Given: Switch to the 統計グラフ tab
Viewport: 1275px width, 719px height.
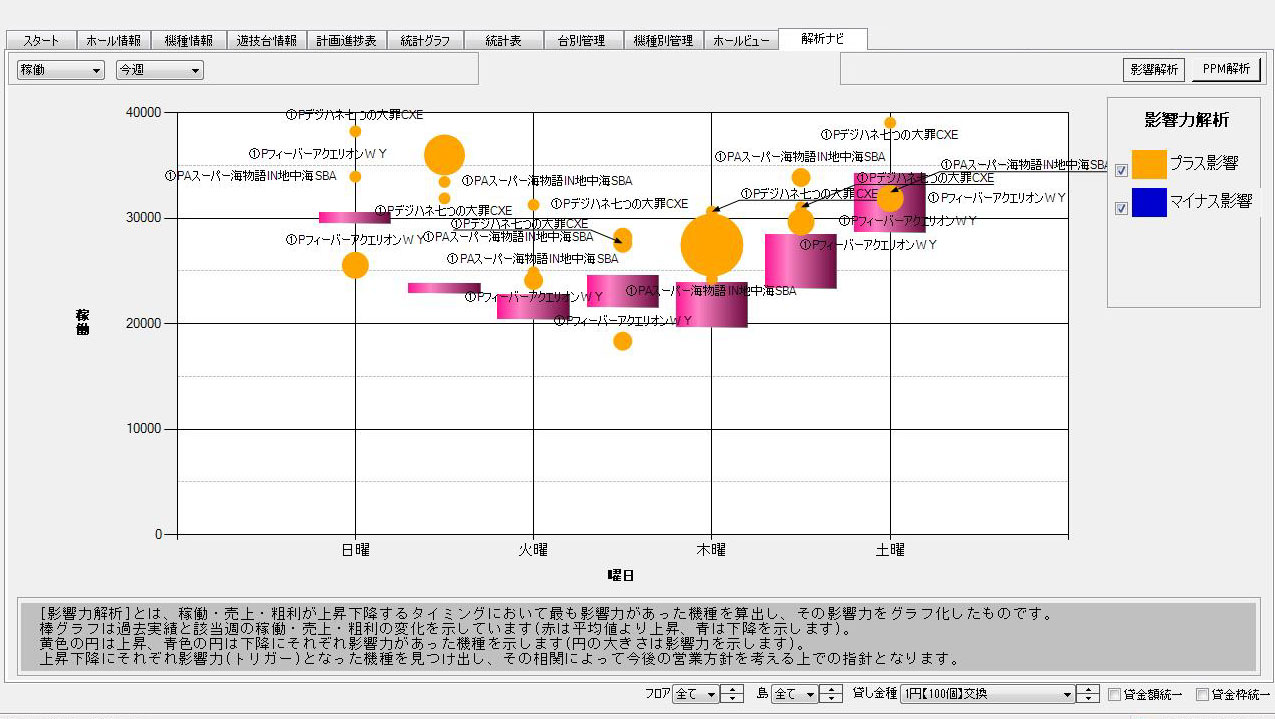Looking at the screenshot, I should [425, 41].
